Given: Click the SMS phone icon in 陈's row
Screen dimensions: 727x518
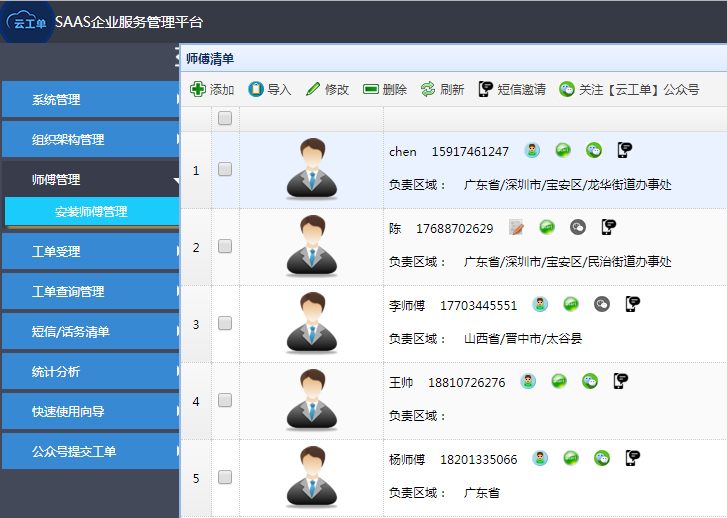Looking at the screenshot, I should pyautogui.click(x=609, y=227).
